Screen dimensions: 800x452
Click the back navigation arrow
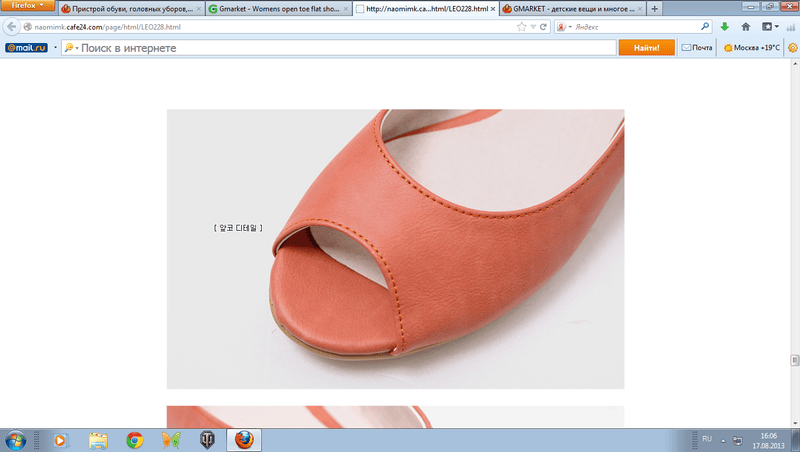[x=12, y=27]
